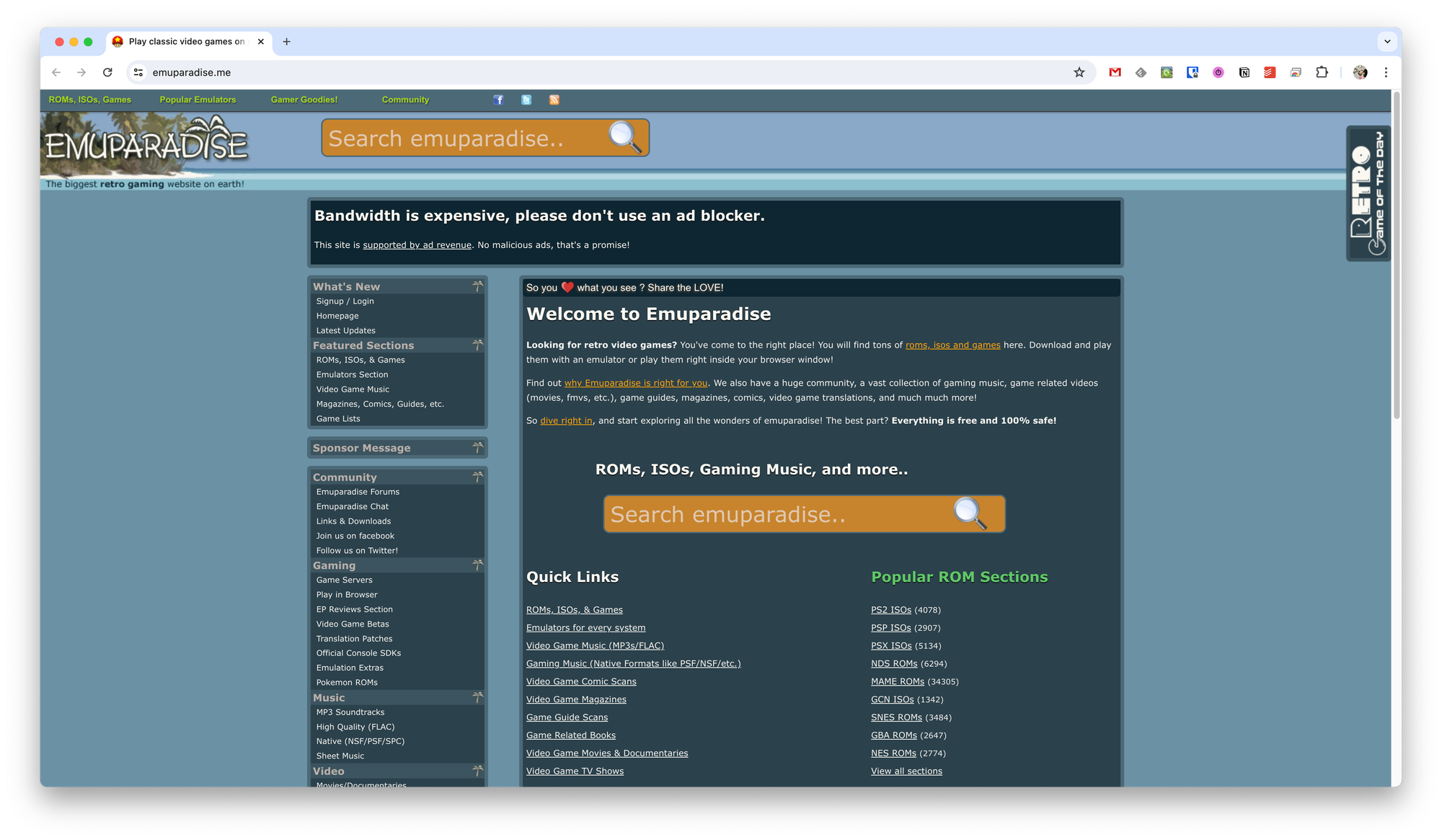The width and height of the screenshot is (1442, 840).
Task: Open the RSS feed icon
Action: (x=554, y=100)
